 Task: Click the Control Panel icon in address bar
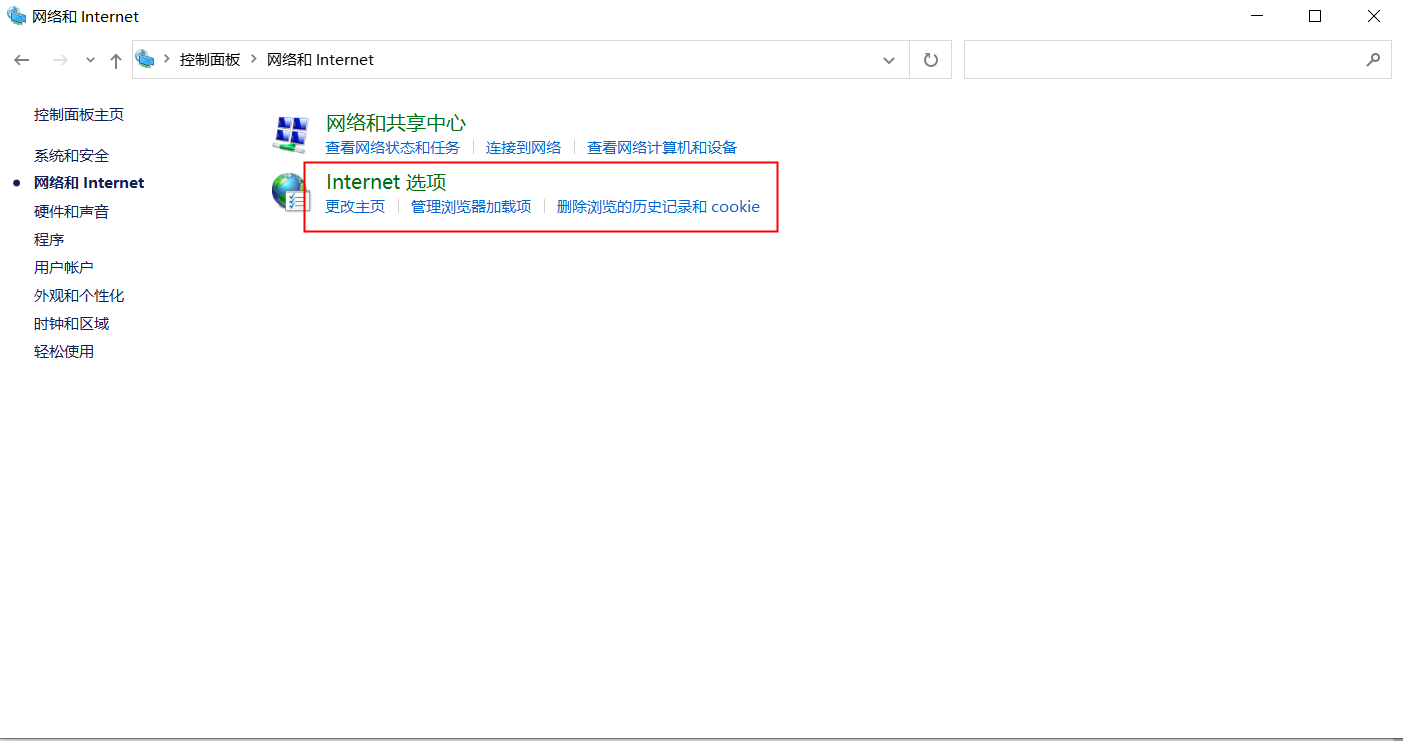pos(146,59)
